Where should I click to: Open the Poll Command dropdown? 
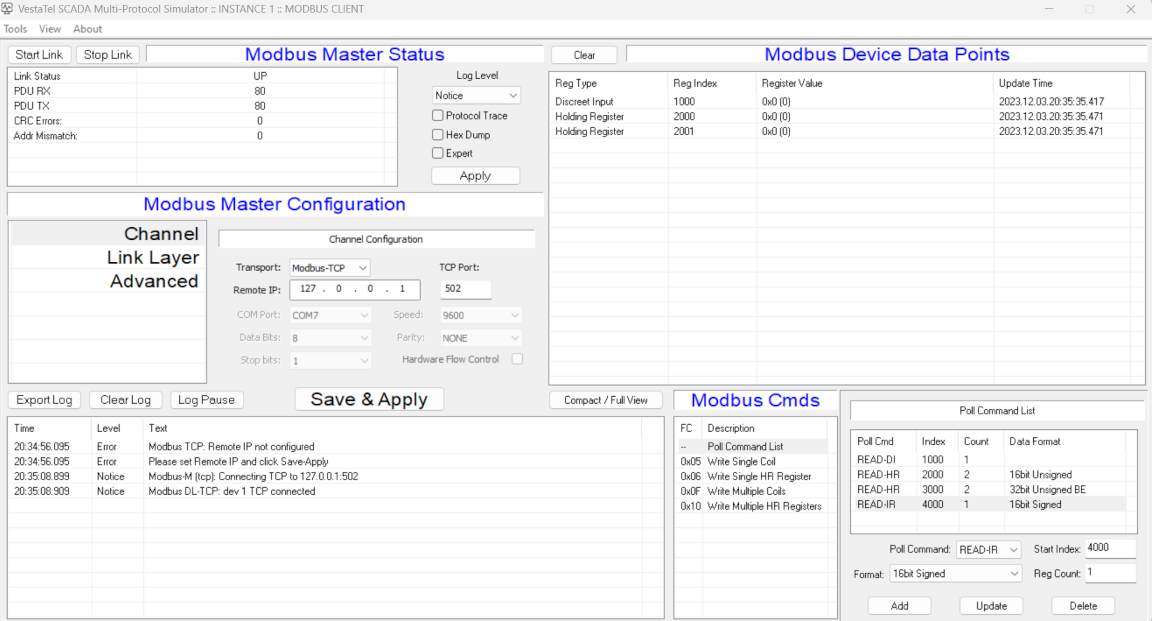point(988,550)
